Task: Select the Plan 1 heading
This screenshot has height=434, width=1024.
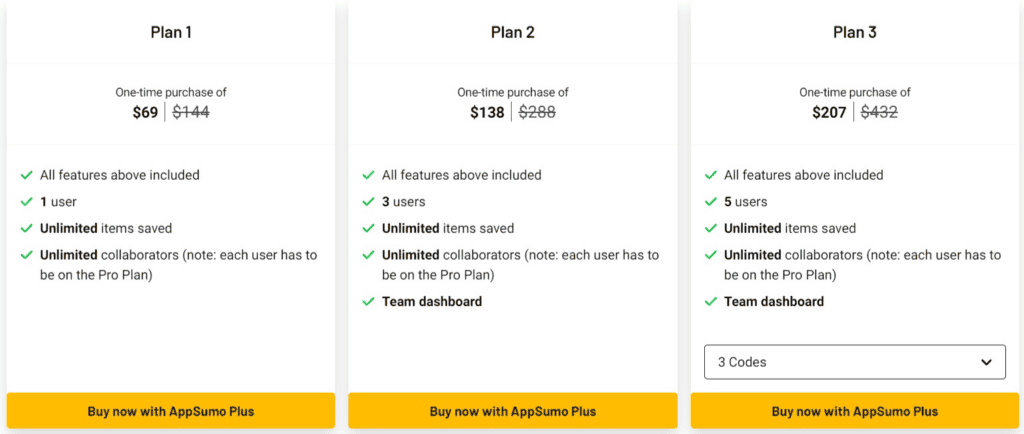Action: click(x=170, y=32)
